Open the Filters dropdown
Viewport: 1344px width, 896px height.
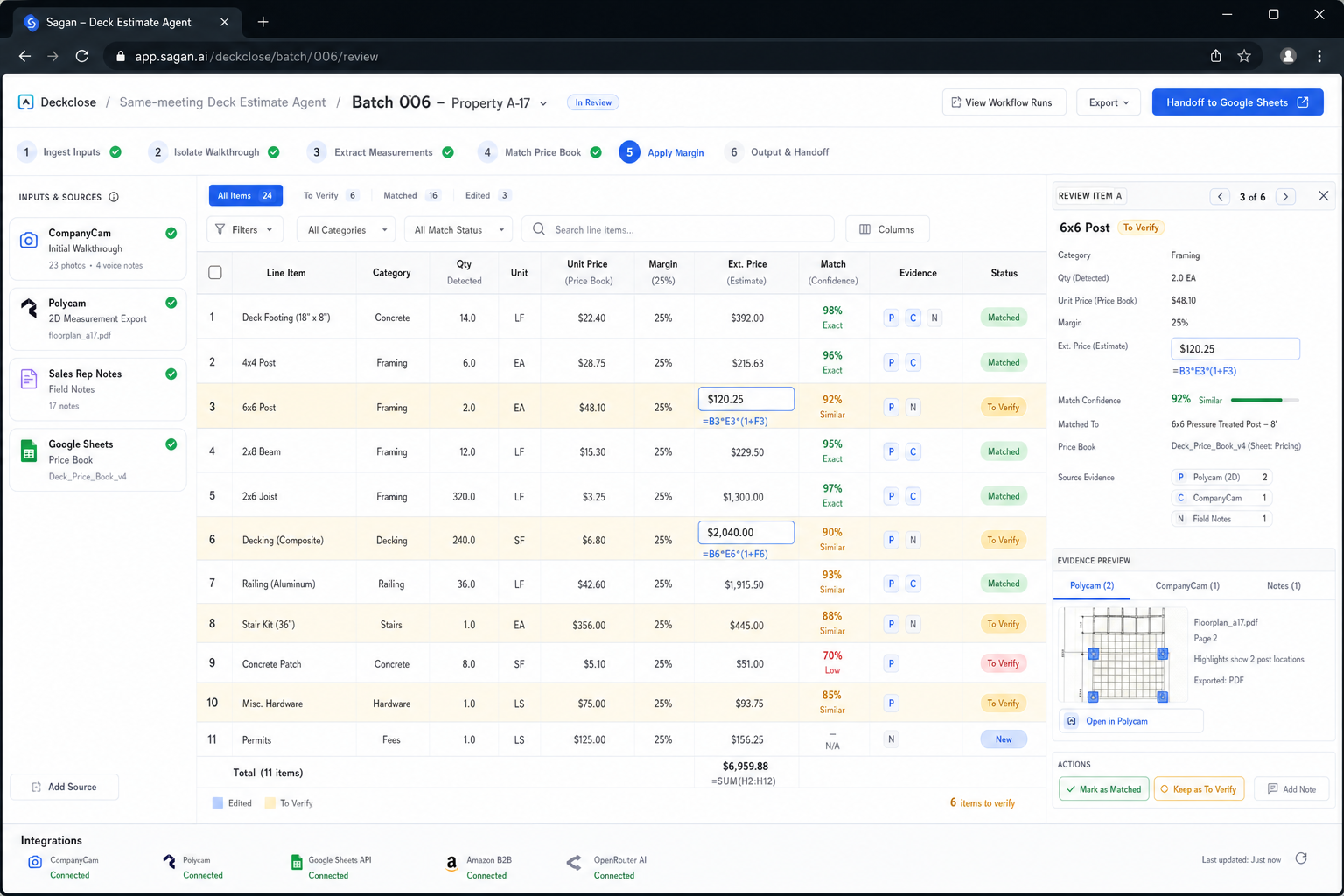[x=245, y=229]
